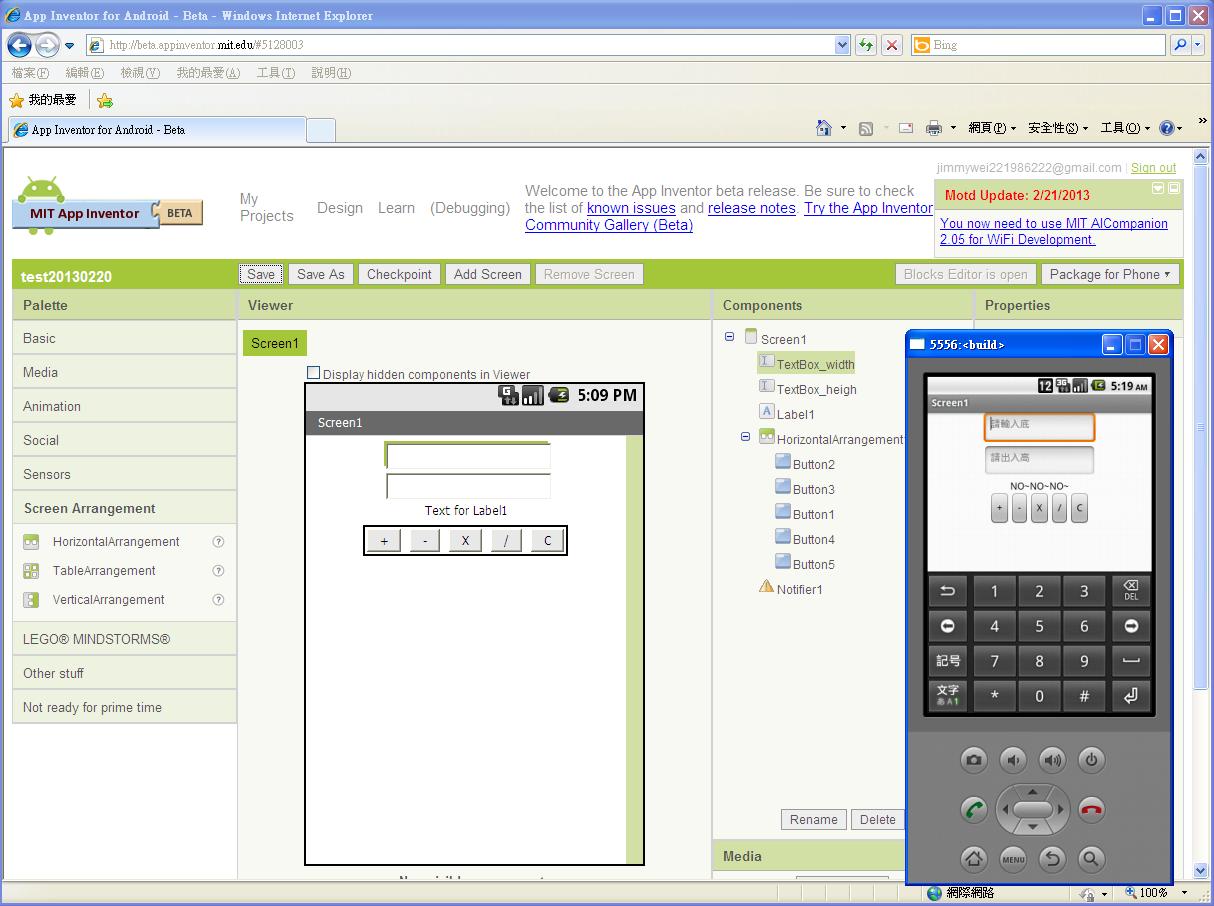Click the Bing search input field
Screen dimensions: 1214x906
coord(1046,45)
